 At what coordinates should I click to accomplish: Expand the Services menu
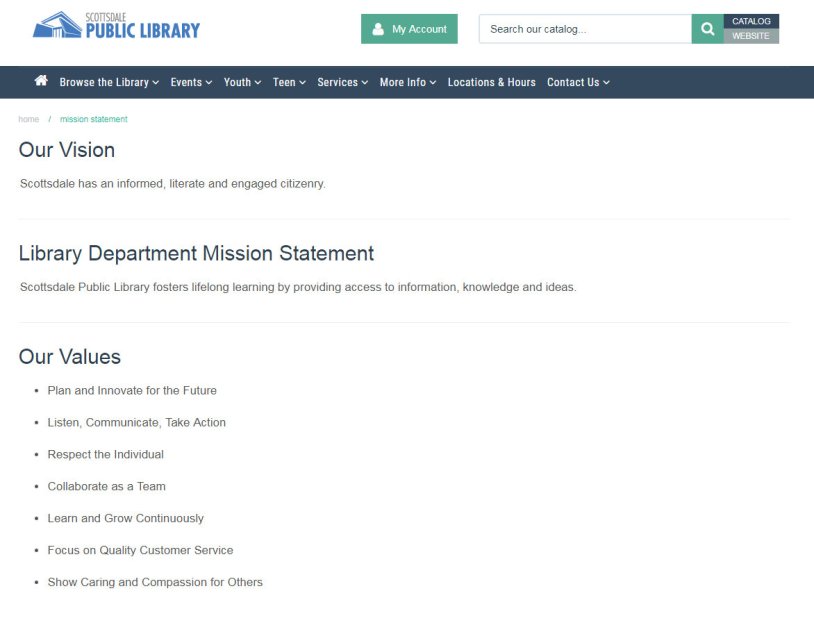click(x=342, y=82)
